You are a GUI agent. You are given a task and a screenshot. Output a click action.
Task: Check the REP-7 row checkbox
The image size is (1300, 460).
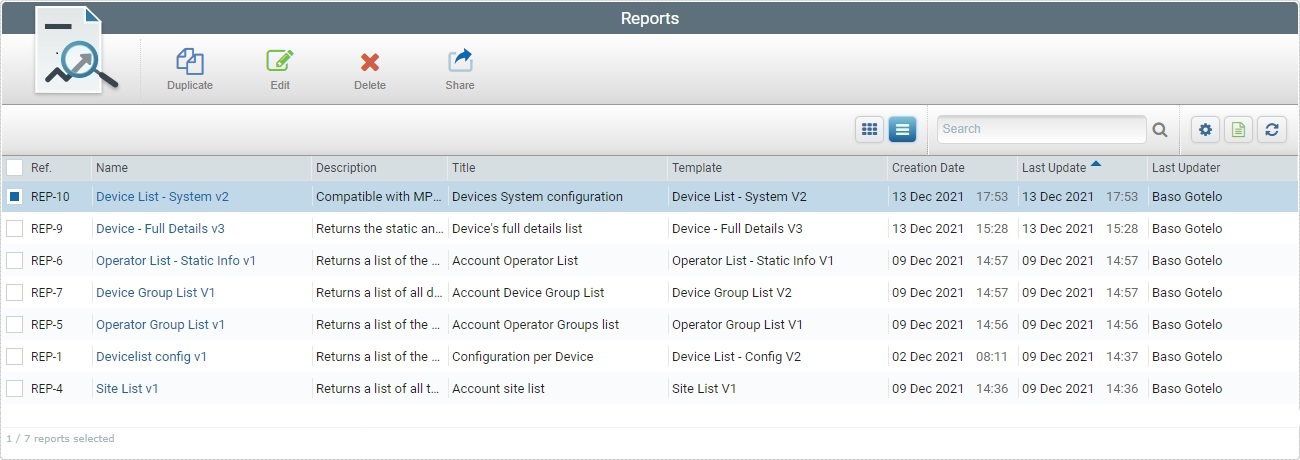point(14,293)
